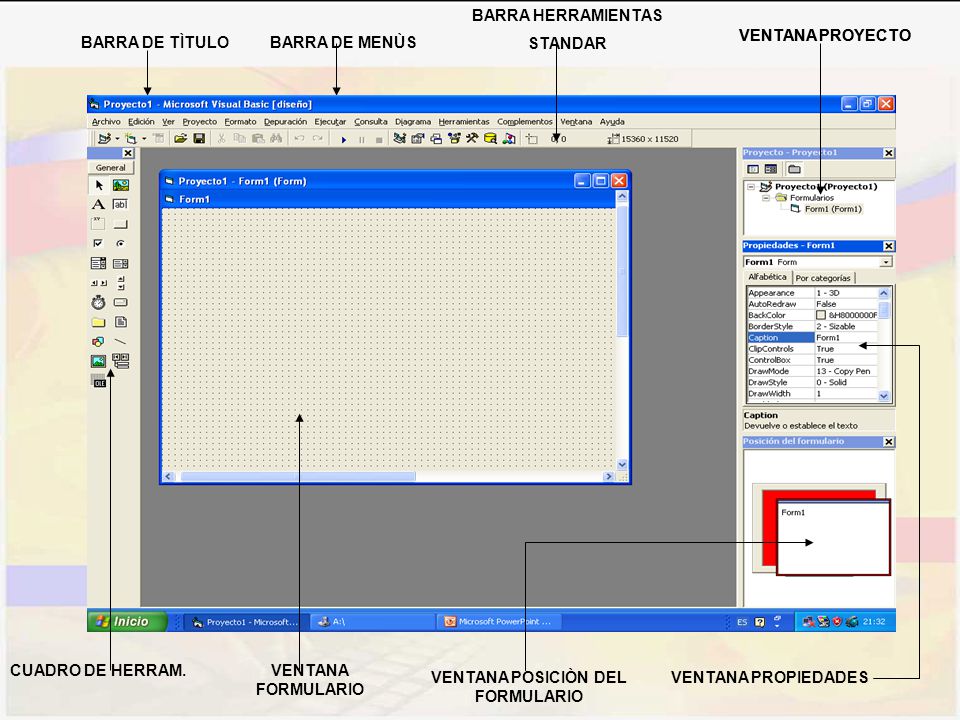Click the Find binoculars toolbar icon
960x720 pixels.
[276, 139]
